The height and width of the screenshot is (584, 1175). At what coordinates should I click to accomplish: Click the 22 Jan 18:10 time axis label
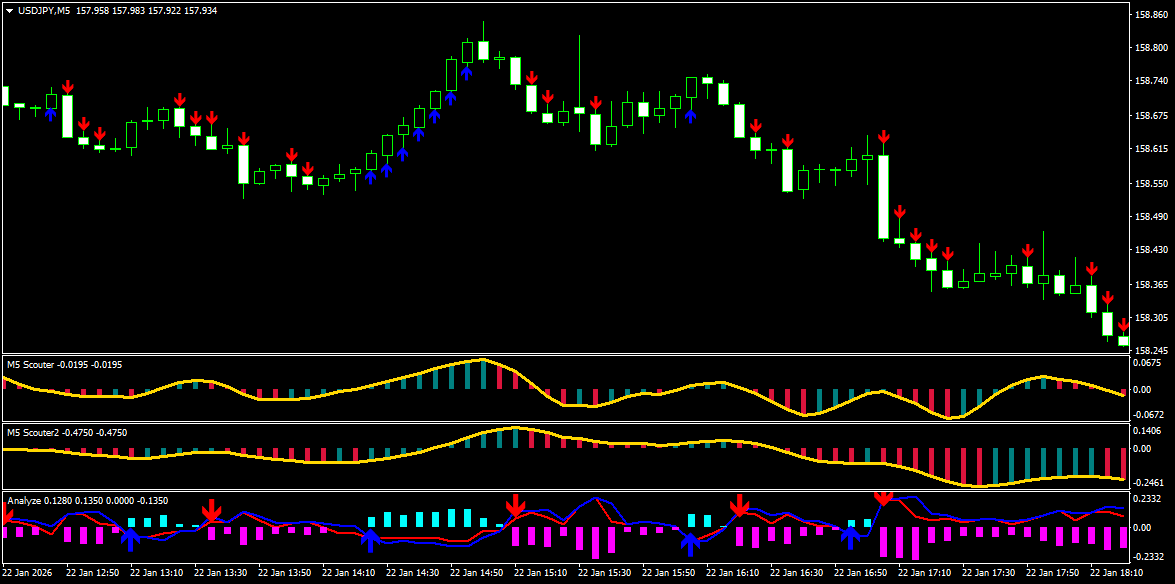click(1117, 573)
